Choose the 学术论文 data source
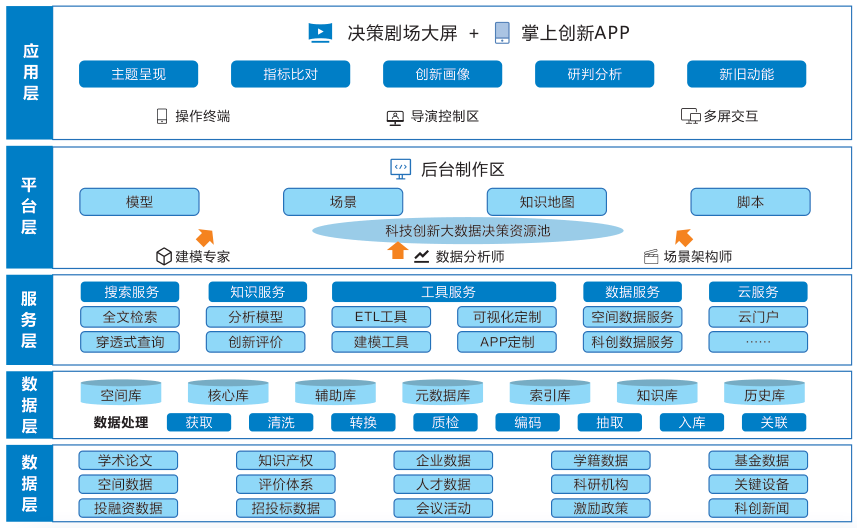857x528 pixels. 128,460
